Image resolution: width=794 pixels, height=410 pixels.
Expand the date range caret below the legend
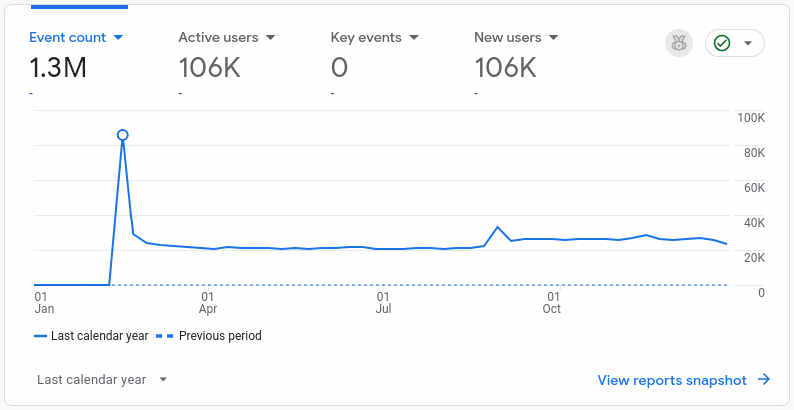coord(163,380)
